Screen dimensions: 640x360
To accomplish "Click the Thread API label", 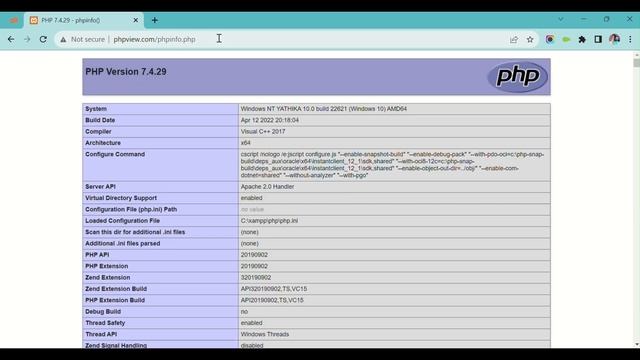I will (101, 334).
